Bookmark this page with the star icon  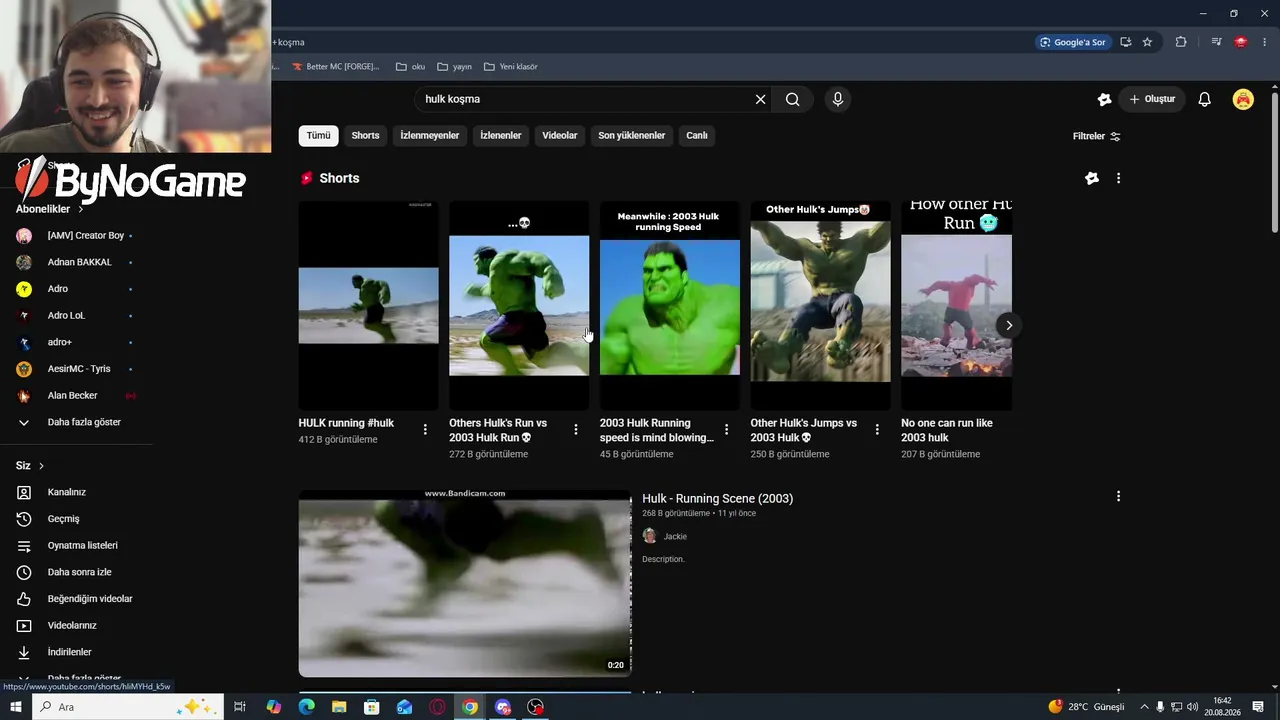click(1147, 42)
